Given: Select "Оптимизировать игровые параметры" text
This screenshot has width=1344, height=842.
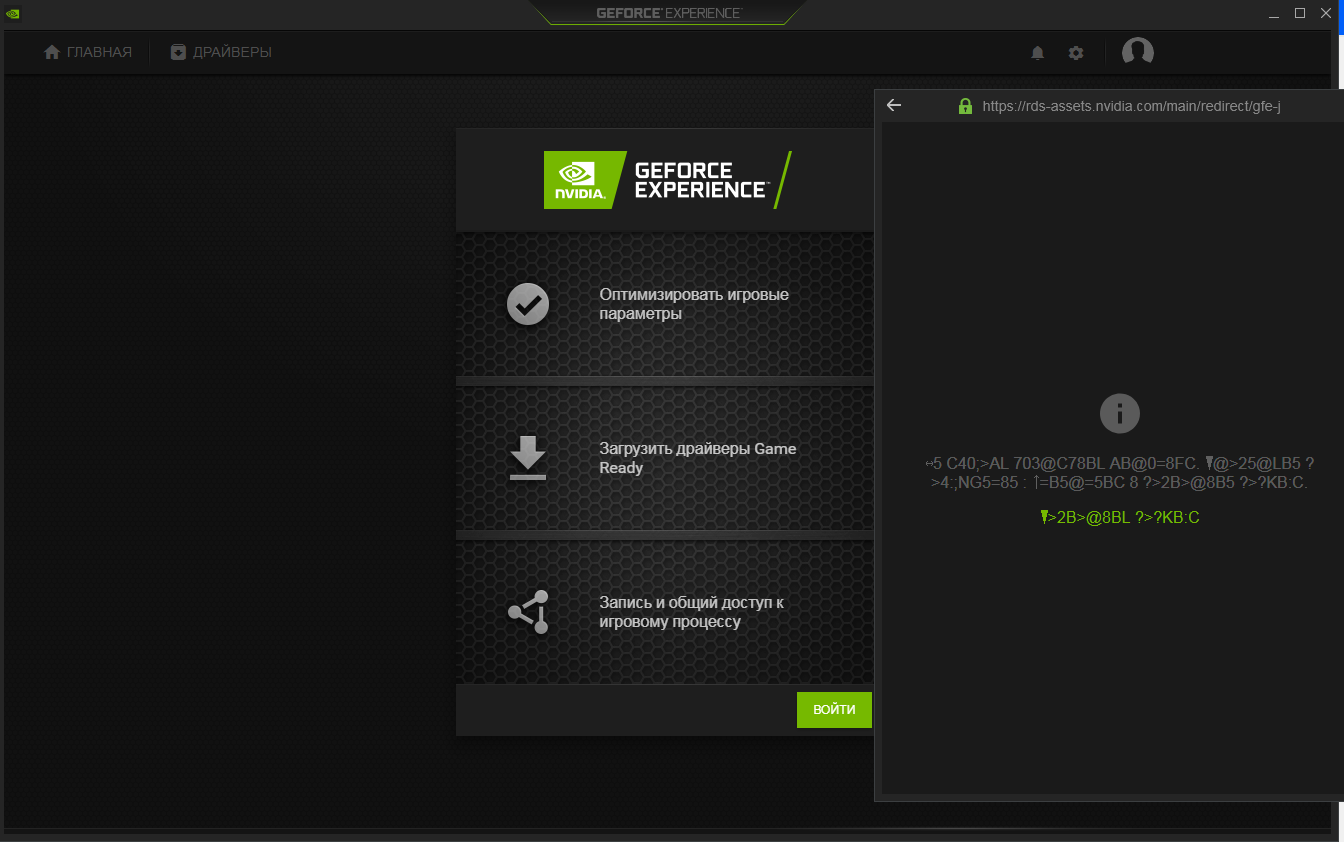Looking at the screenshot, I should [x=694, y=304].
